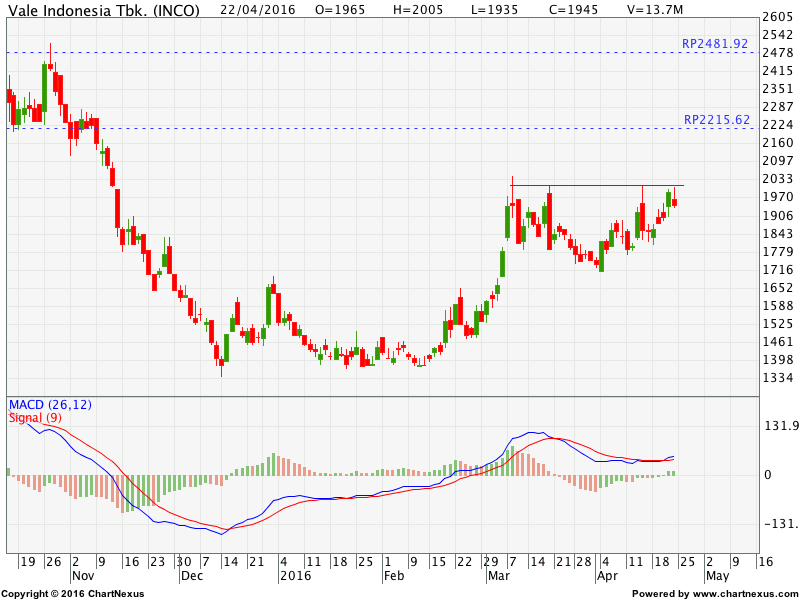The width and height of the screenshot is (800, 600).
Task: Click the volume value V=13.7M
Action: [655, 10]
